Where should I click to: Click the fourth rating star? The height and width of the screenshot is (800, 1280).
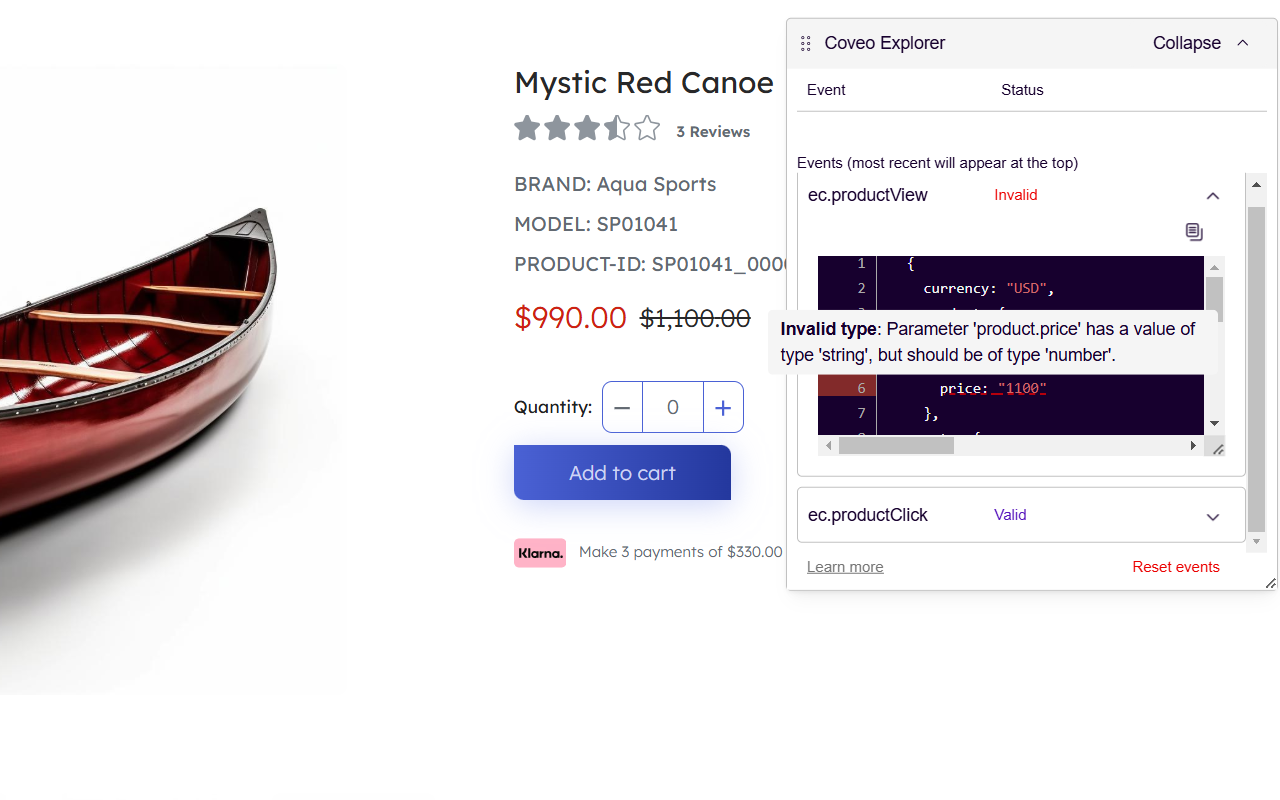(617, 129)
